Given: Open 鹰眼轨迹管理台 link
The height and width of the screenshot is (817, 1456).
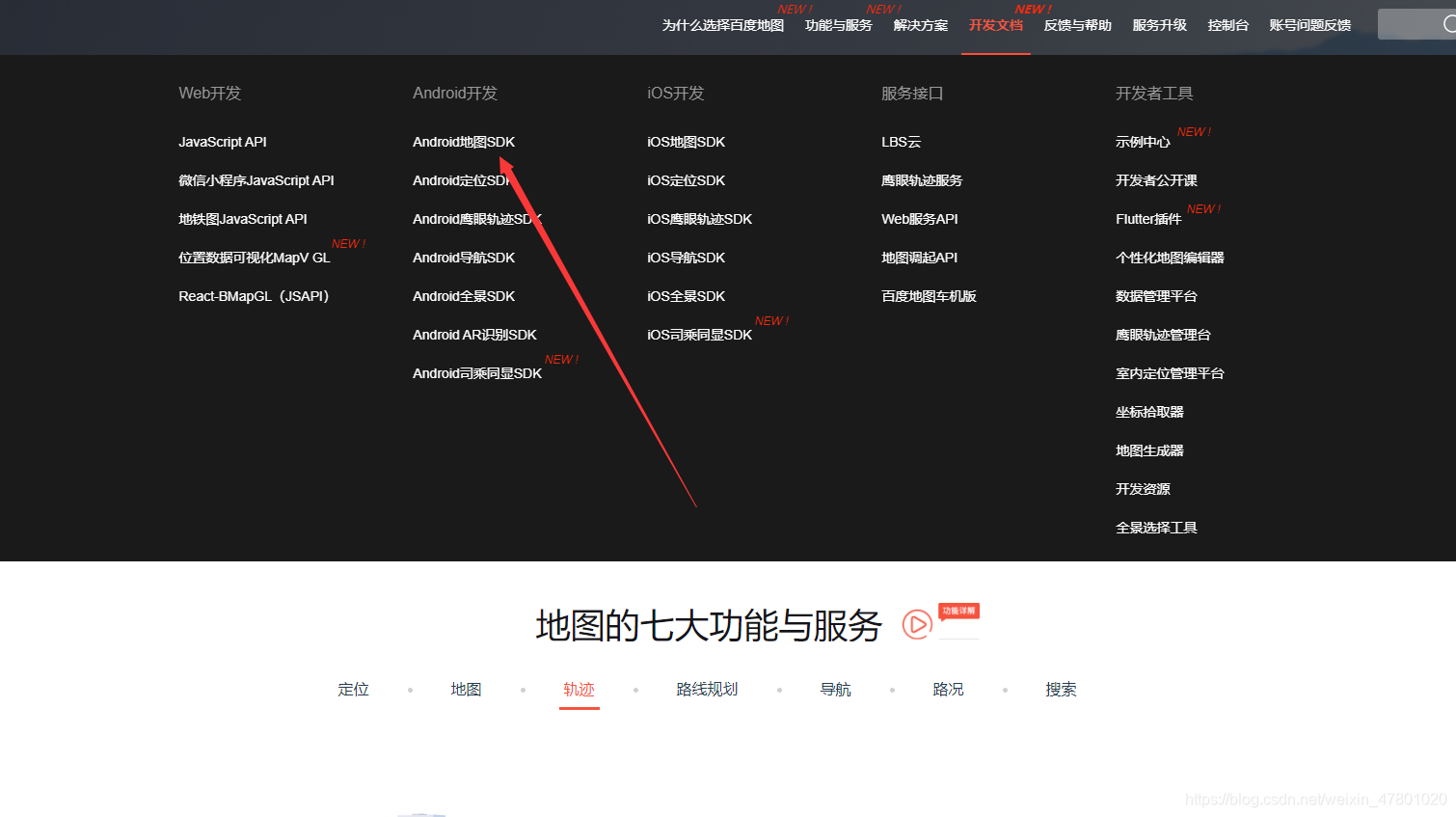Looking at the screenshot, I should tap(1163, 335).
